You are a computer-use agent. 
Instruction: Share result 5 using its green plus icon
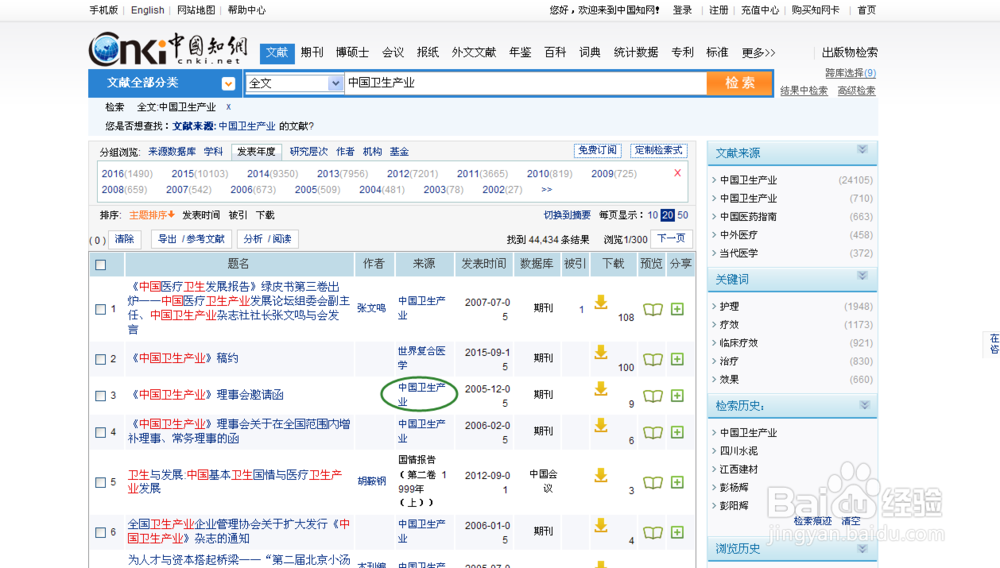tap(677, 482)
